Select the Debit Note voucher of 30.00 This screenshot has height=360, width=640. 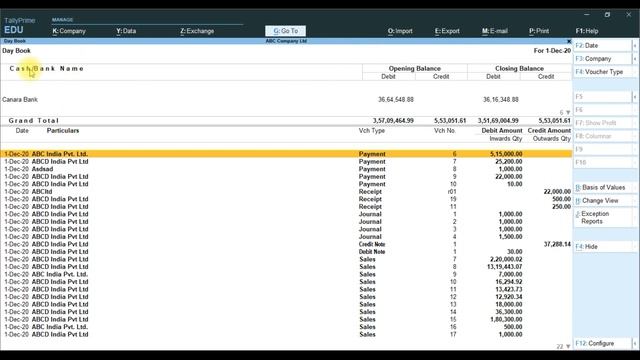pyautogui.click(x=286, y=252)
